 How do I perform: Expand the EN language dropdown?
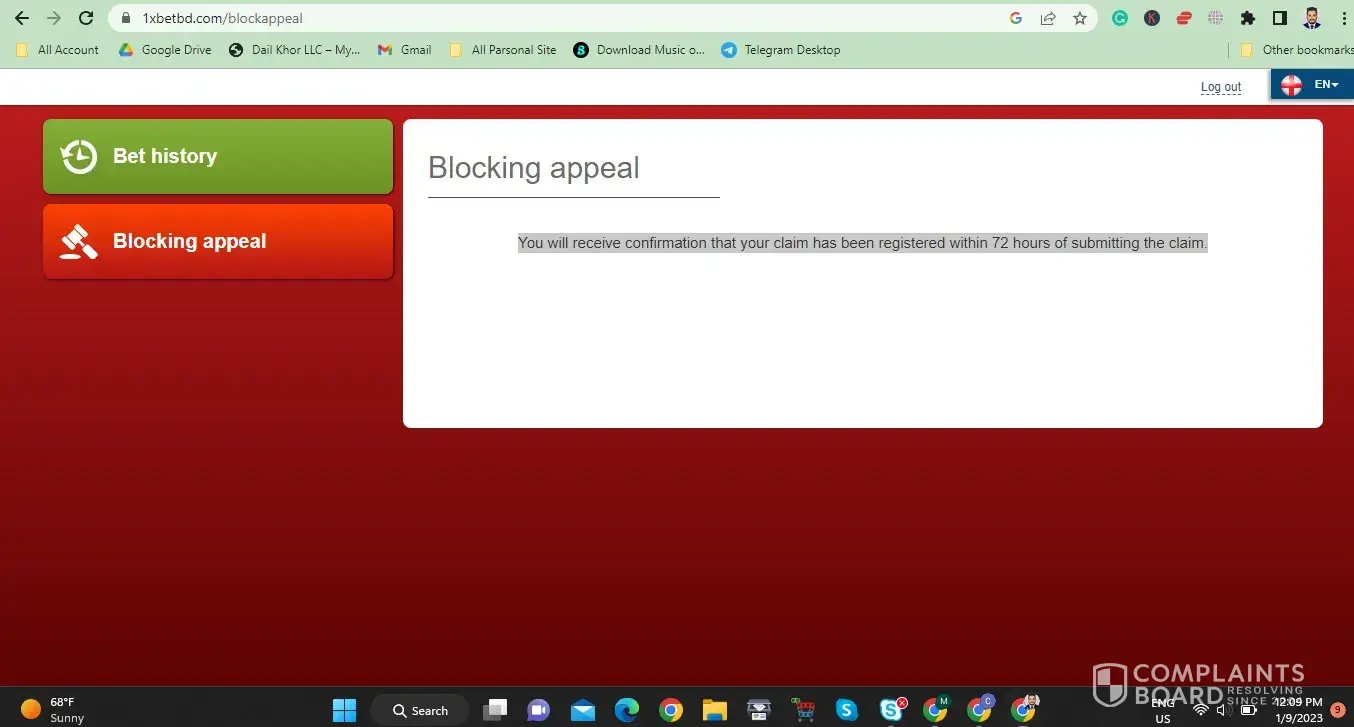[1312, 85]
